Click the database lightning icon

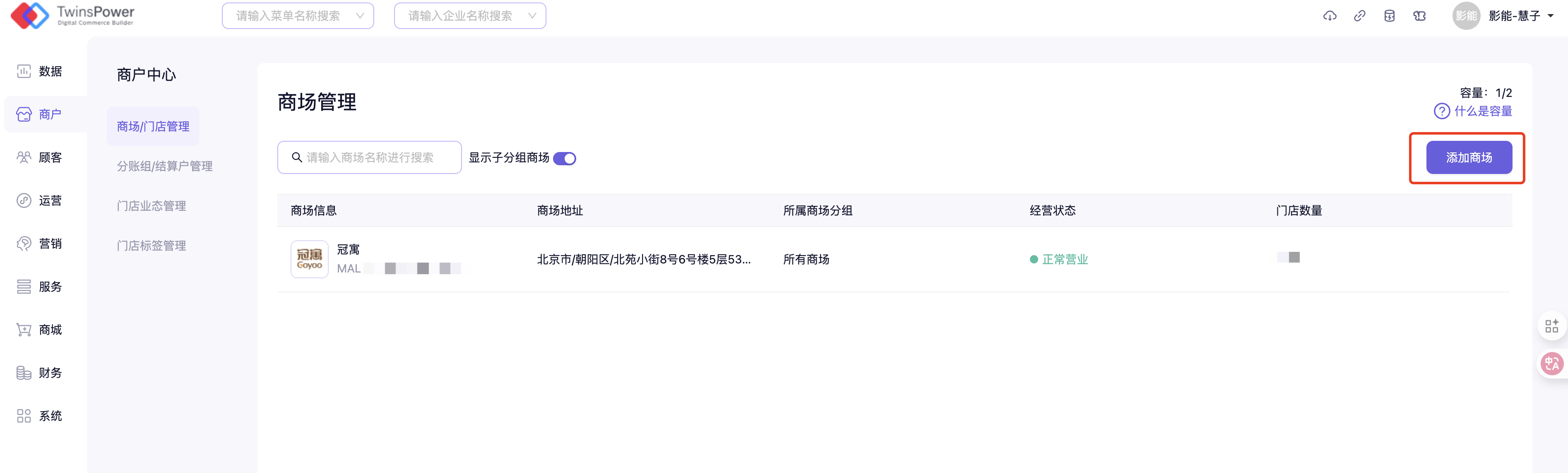click(x=1389, y=17)
